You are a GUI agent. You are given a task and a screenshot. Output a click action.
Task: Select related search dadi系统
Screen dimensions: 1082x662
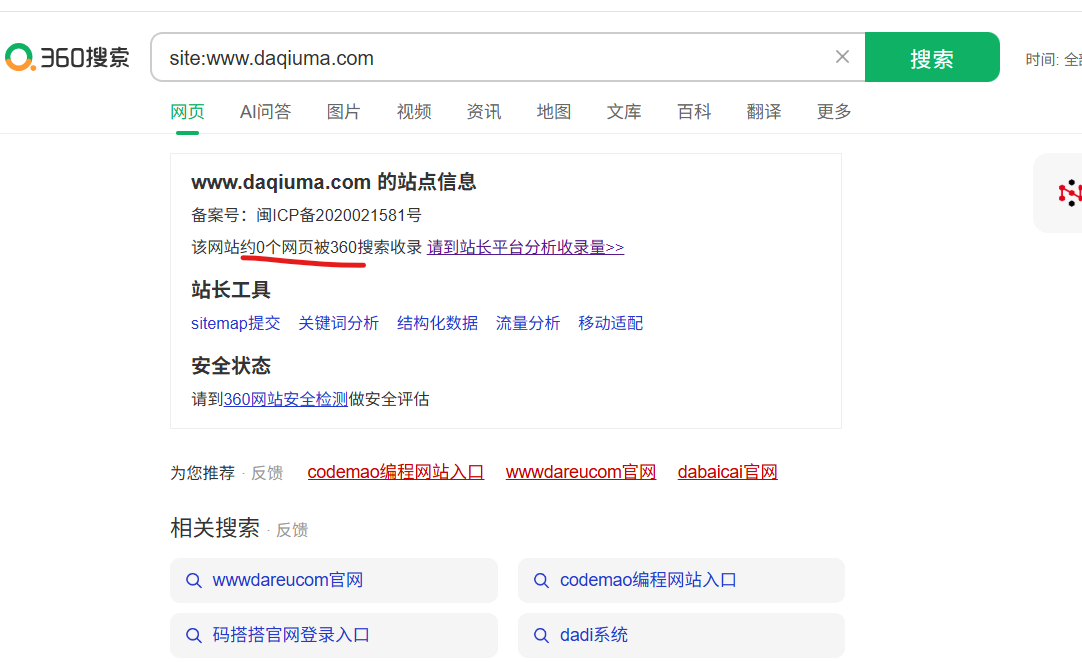click(681, 635)
